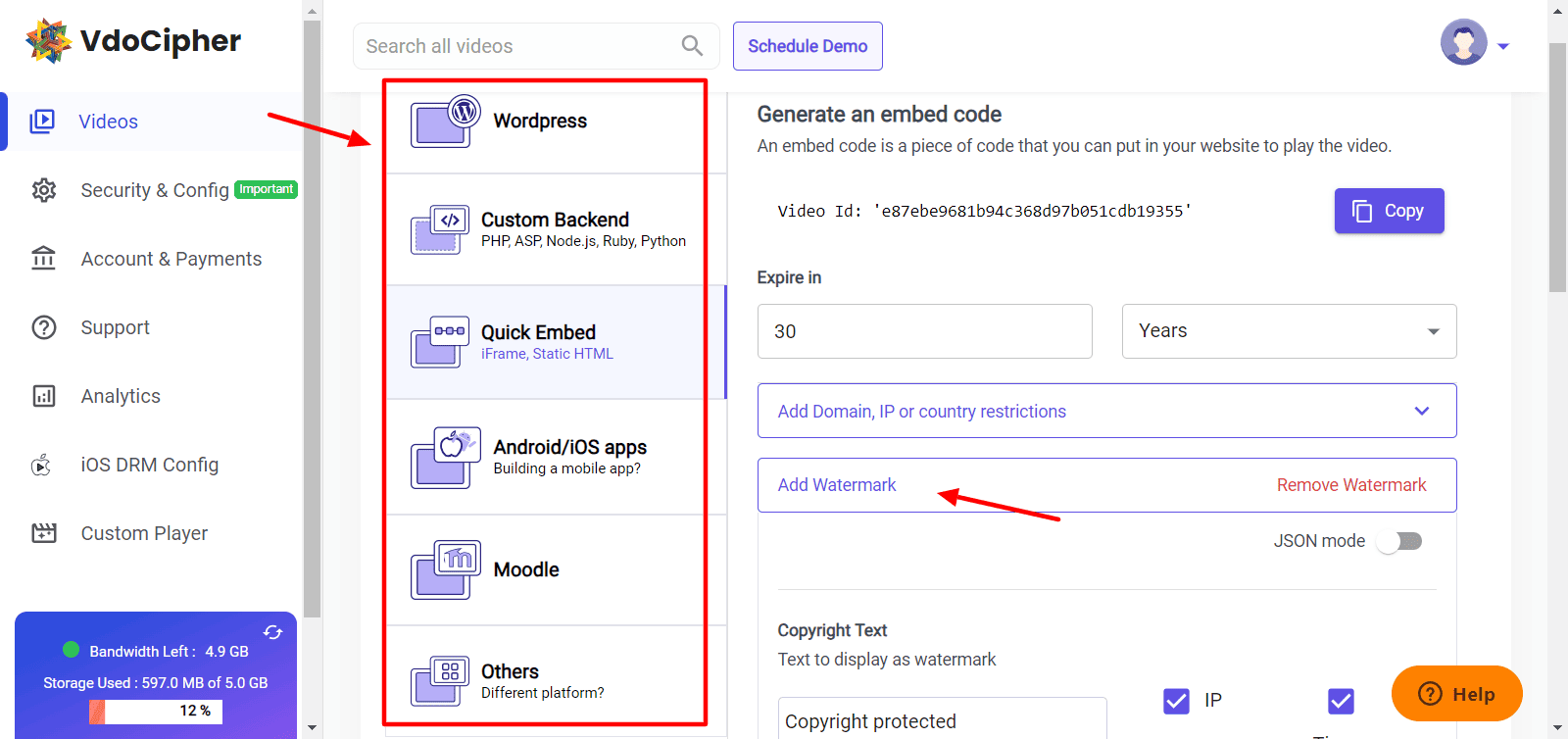This screenshot has width=1568, height=739.
Task: Focus the Expire in number field
Action: [924, 331]
